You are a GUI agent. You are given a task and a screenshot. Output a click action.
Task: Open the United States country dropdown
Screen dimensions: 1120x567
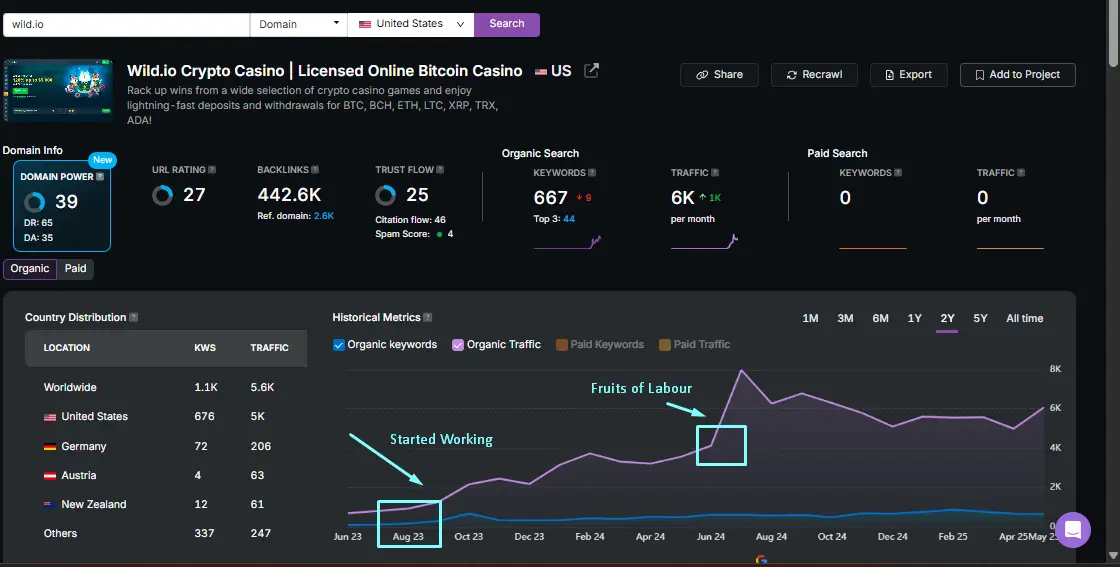(411, 24)
